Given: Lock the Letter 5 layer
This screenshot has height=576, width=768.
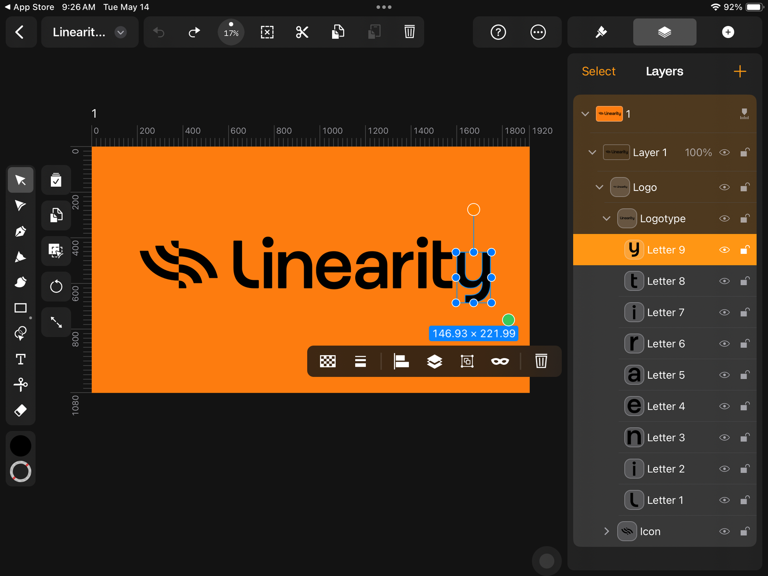Looking at the screenshot, I should point(744,375).
